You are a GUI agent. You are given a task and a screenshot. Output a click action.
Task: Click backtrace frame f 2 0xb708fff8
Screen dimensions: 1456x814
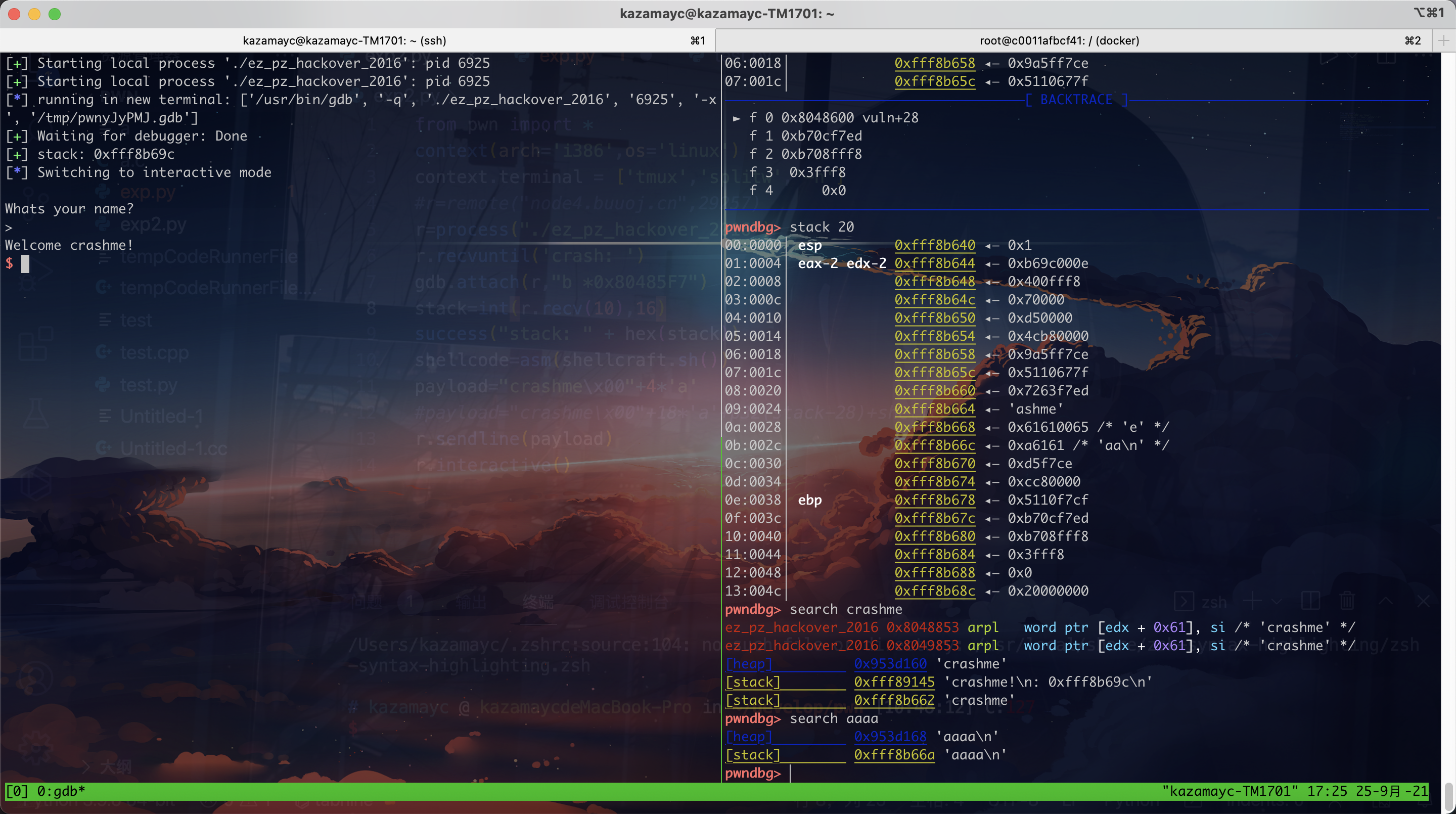pyautogui.click(x=805, y=154)
